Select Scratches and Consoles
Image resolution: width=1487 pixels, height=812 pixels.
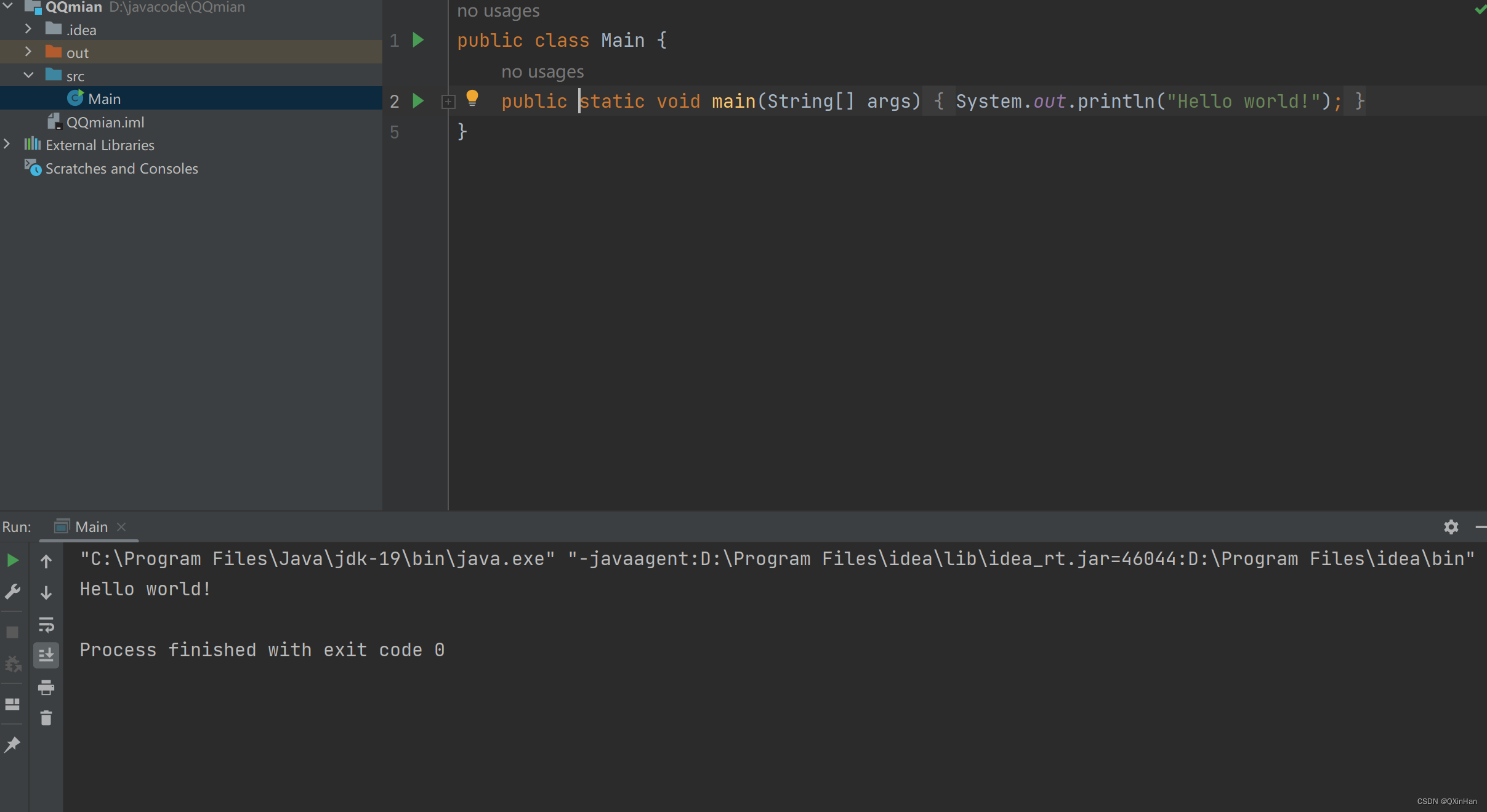tap(191, 168)
